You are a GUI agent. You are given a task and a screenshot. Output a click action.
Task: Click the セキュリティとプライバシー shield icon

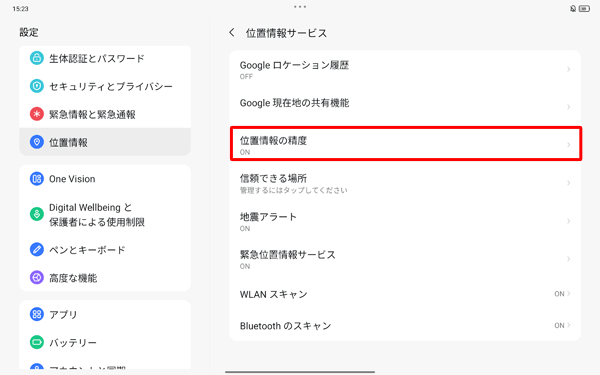click(x=37, y=86)
